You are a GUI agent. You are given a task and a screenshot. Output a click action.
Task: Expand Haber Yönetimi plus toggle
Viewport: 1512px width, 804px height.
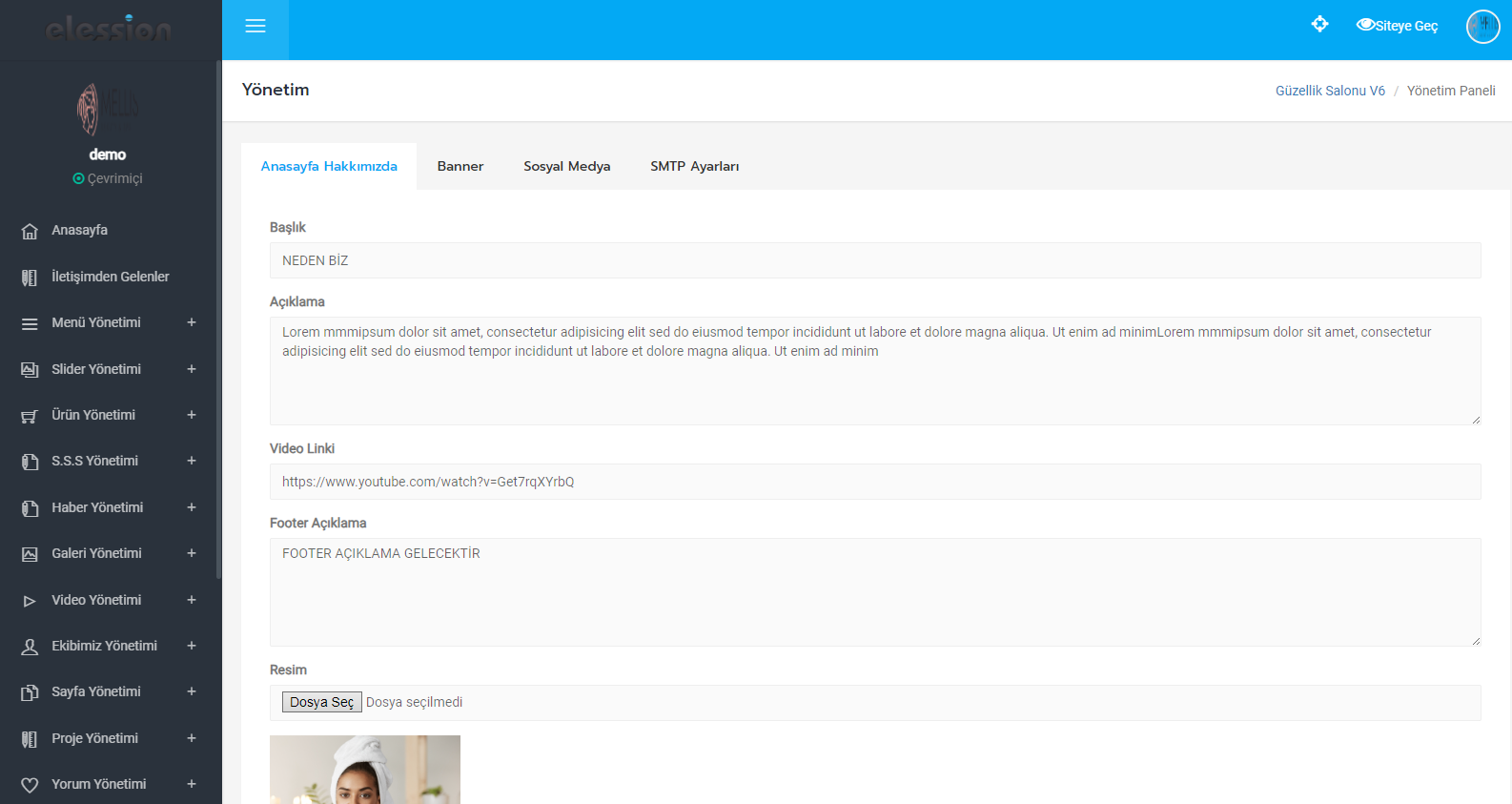pos(192,507)
